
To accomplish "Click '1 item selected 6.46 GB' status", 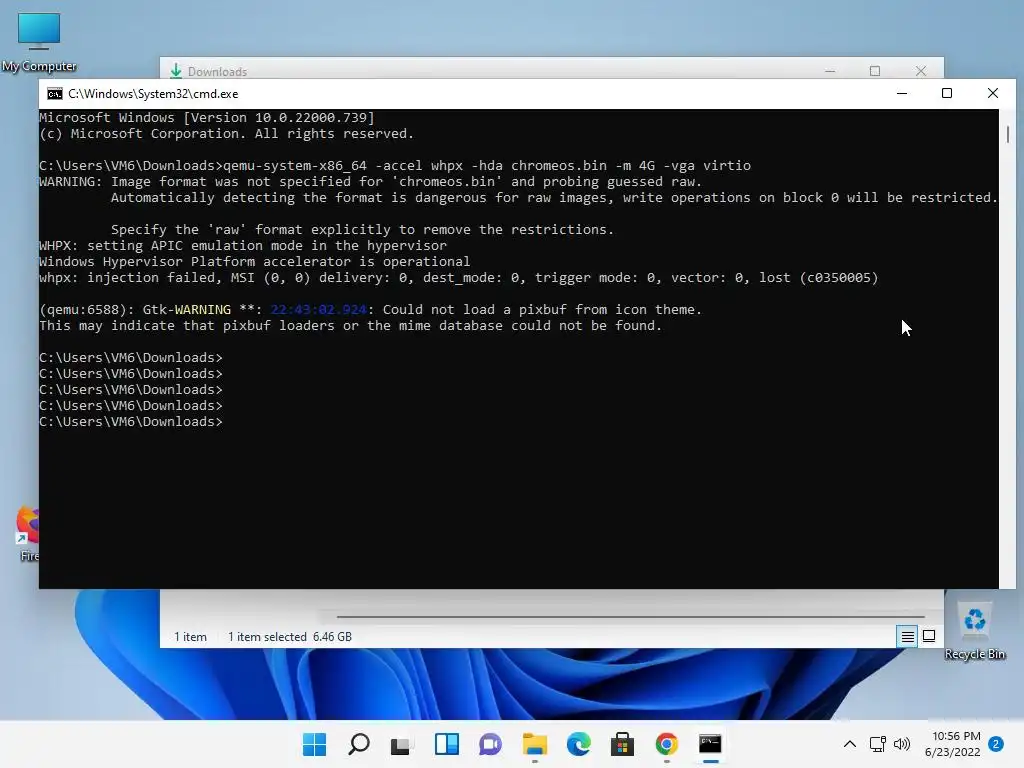I will (289, 637).
